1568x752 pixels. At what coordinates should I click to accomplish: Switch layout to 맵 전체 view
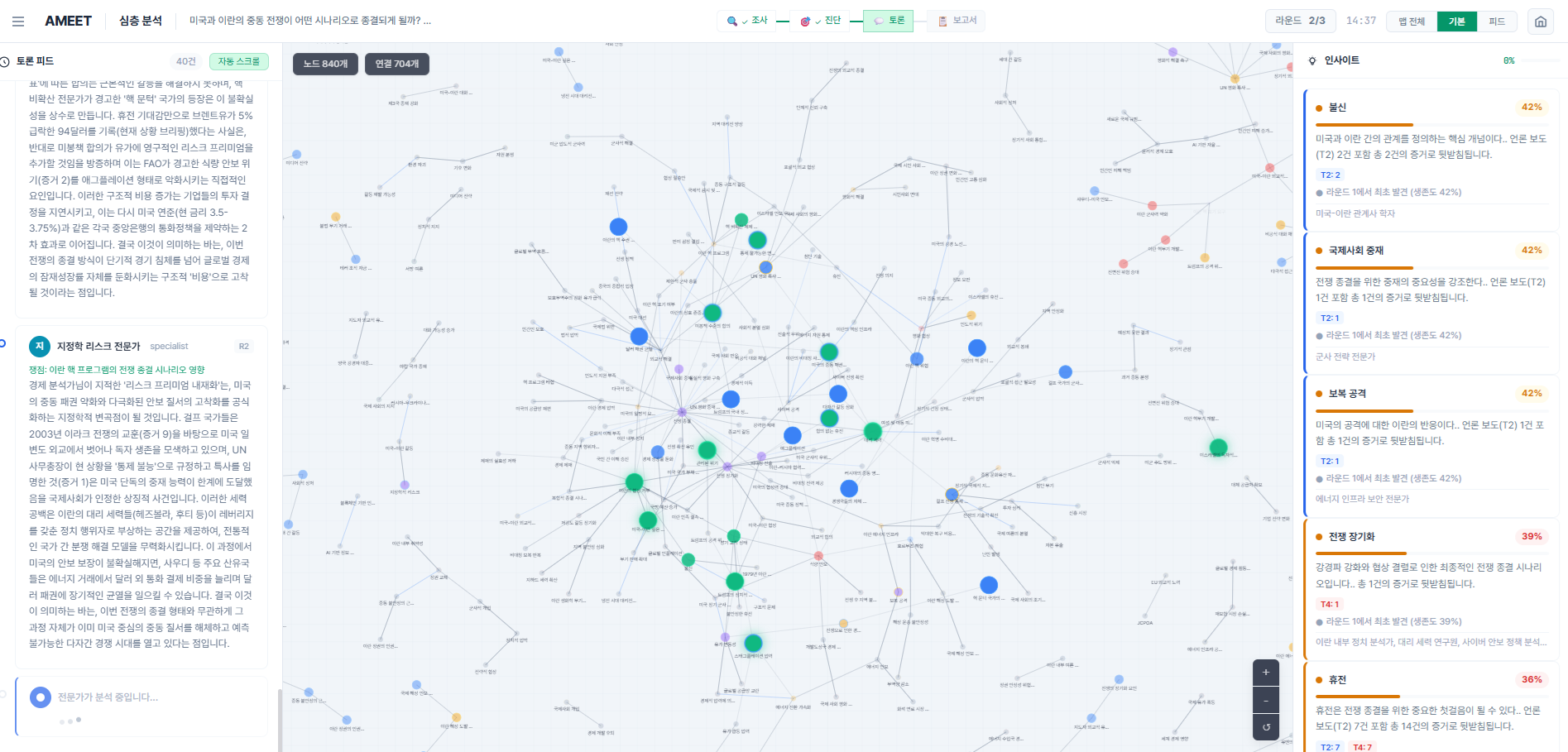(1412, 22)
